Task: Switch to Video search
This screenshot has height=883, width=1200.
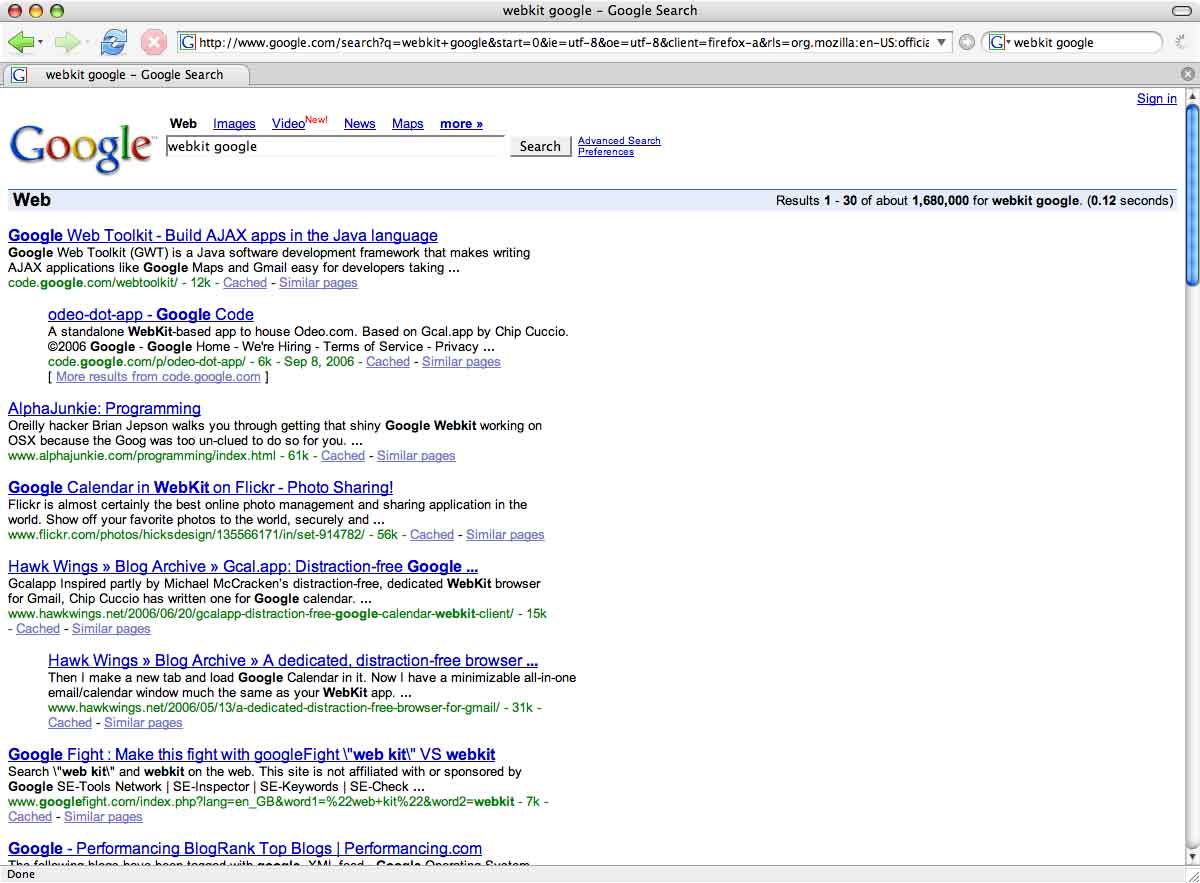Action: [288, 124]
